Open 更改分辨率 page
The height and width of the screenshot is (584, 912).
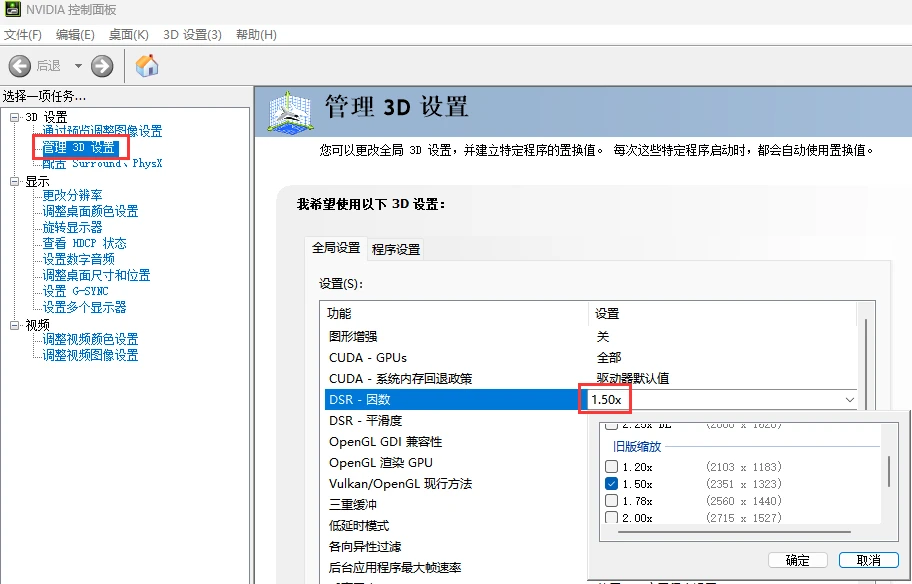[72, 195]
